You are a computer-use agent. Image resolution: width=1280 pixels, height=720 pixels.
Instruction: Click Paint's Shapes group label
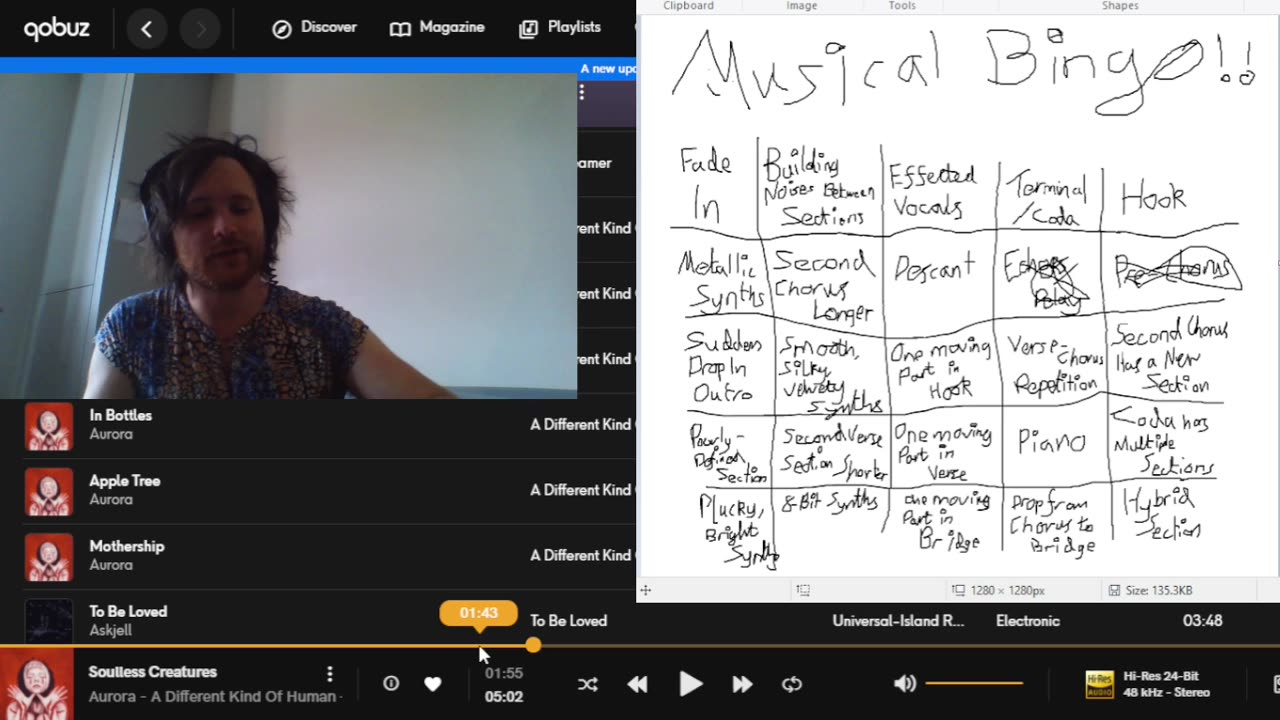[x=1120, y=6]
